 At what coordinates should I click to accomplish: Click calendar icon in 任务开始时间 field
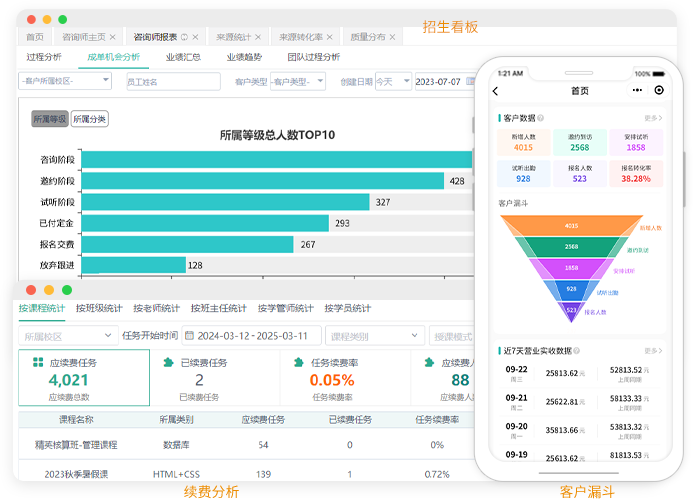click(189, 336)
